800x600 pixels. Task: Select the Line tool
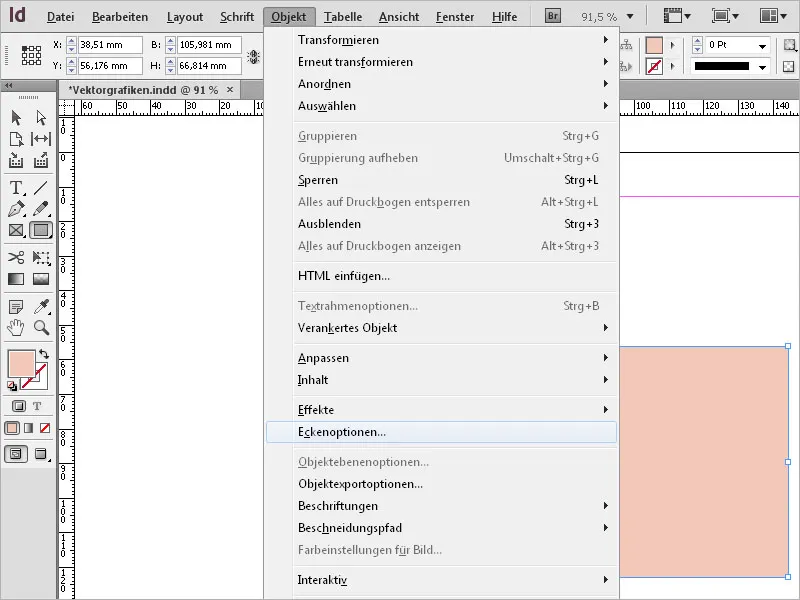pos(41,188)
